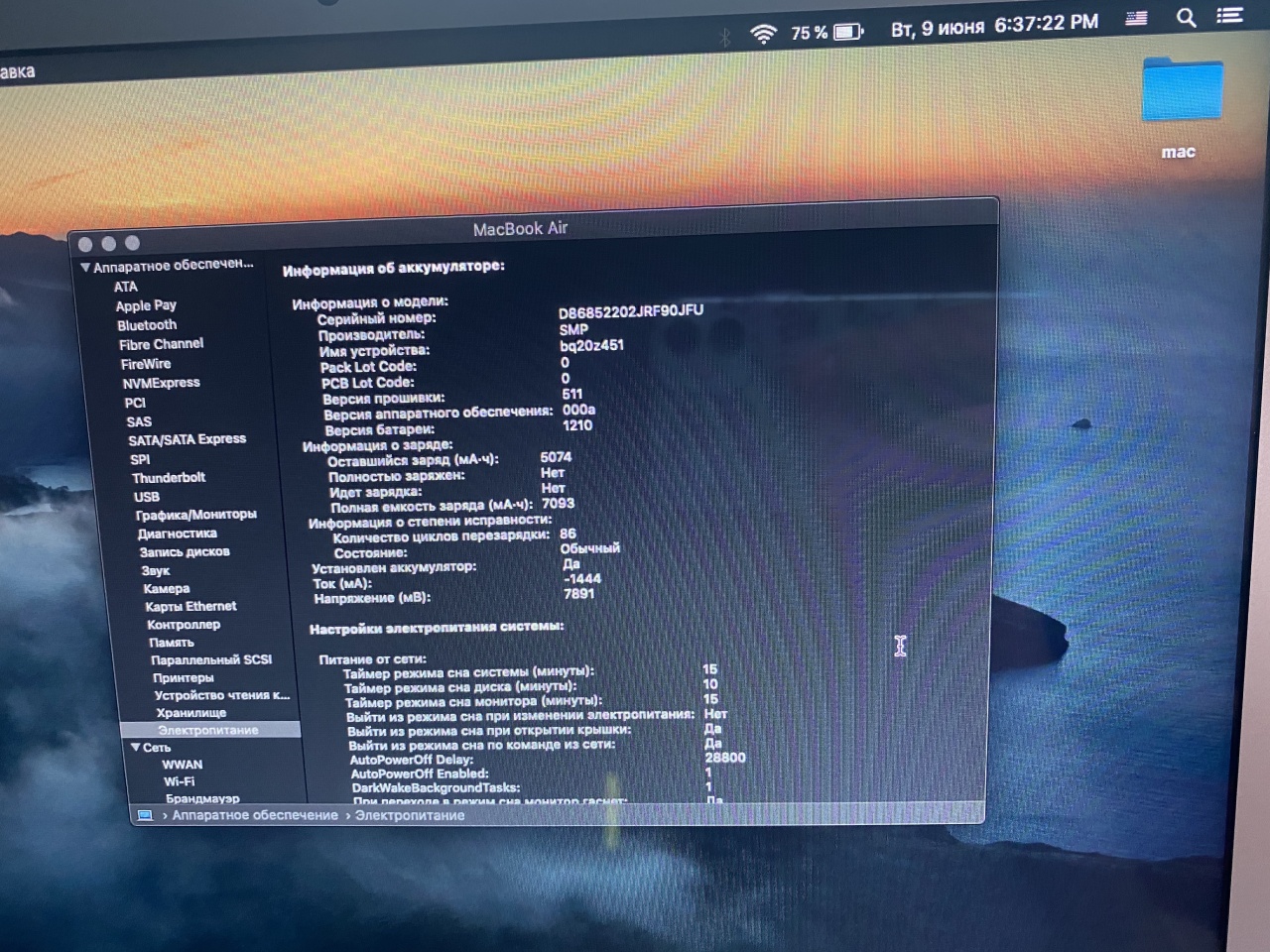
Task: Open Spotlight search magnifier icon
Action: pyautogui.click(x=1186, y=18)
